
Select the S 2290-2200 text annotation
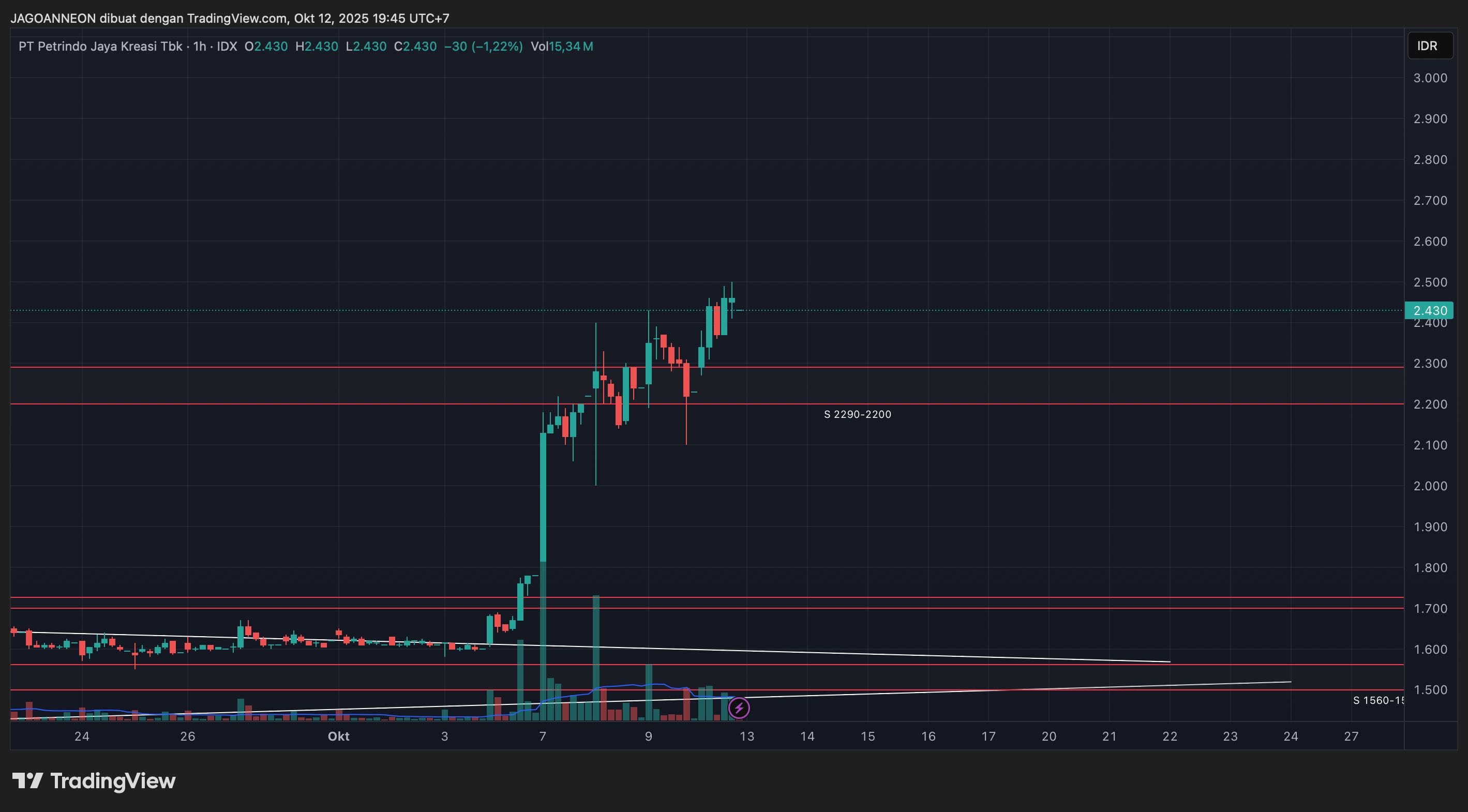[857, 414]
